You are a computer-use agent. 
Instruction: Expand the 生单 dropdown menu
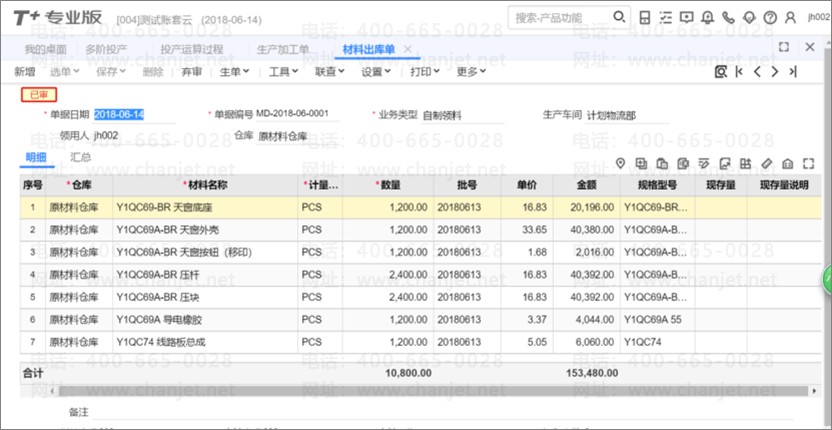(x=234, y=72)
